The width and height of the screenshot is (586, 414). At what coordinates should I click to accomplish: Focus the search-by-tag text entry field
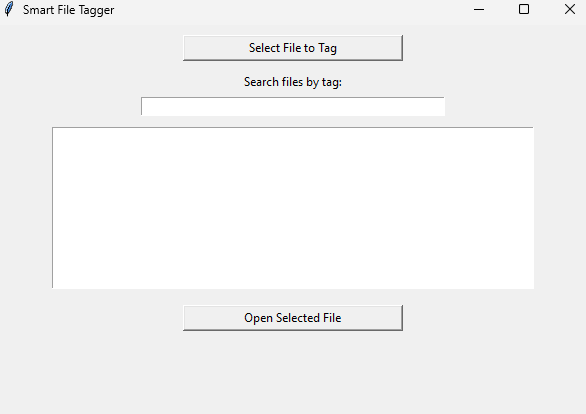pos(293,106)
